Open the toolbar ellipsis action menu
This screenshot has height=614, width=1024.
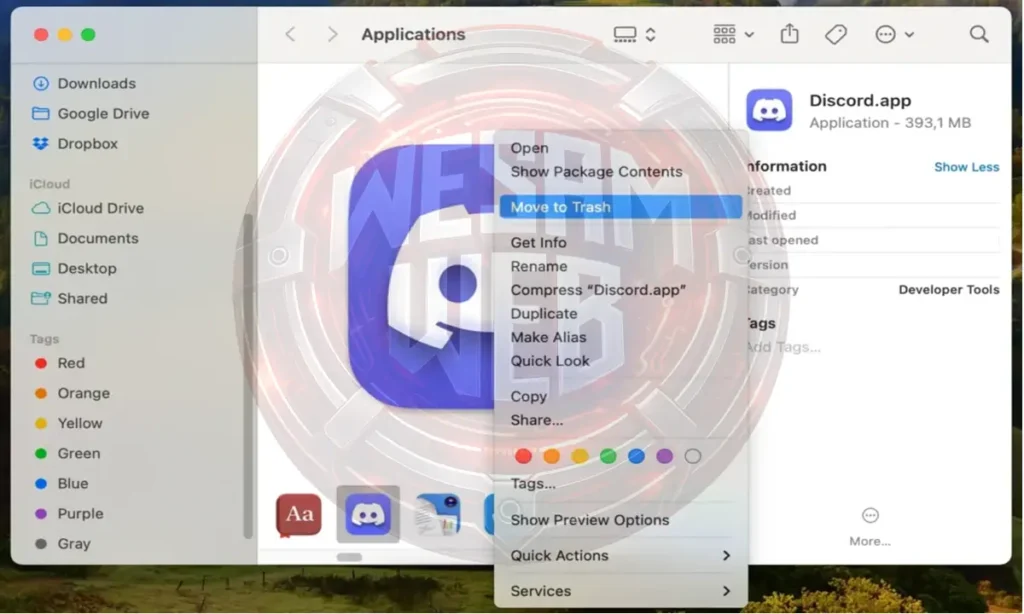[894, 34]
